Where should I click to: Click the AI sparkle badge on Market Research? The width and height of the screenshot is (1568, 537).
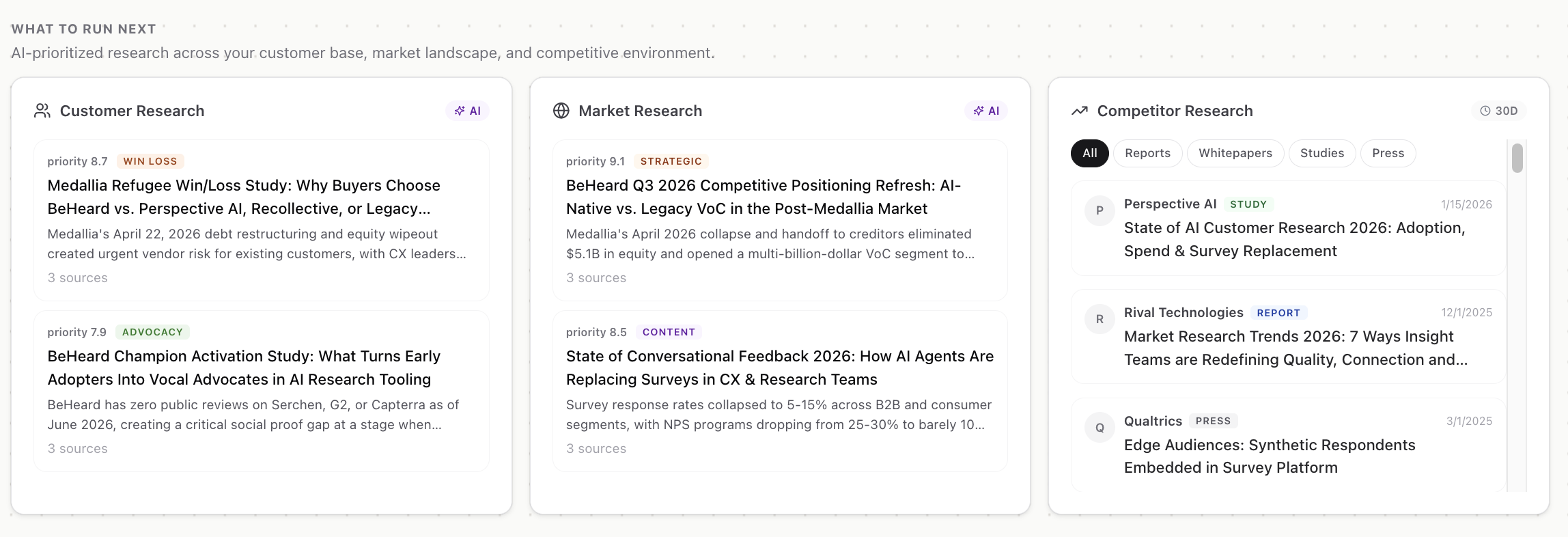(x=986, y=111)
